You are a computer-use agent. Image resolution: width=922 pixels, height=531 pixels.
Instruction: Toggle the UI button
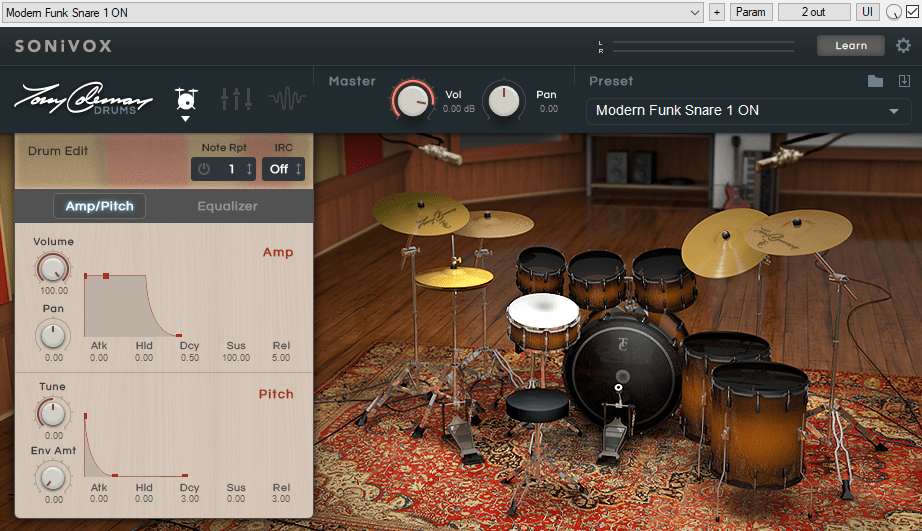pos(867,12)
